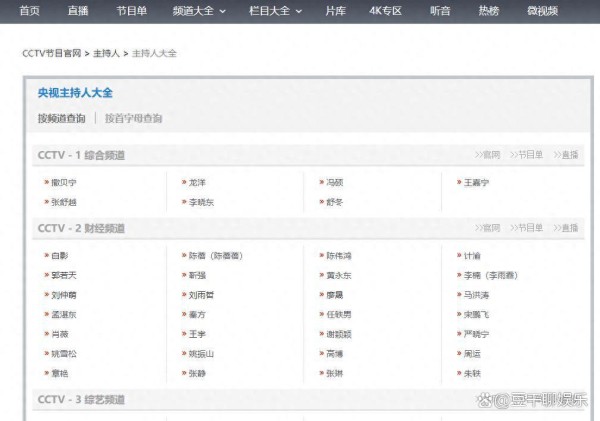This screenshot has width=600, height=421.
Task: Open host 马洪涛's page
Action: 476,295
